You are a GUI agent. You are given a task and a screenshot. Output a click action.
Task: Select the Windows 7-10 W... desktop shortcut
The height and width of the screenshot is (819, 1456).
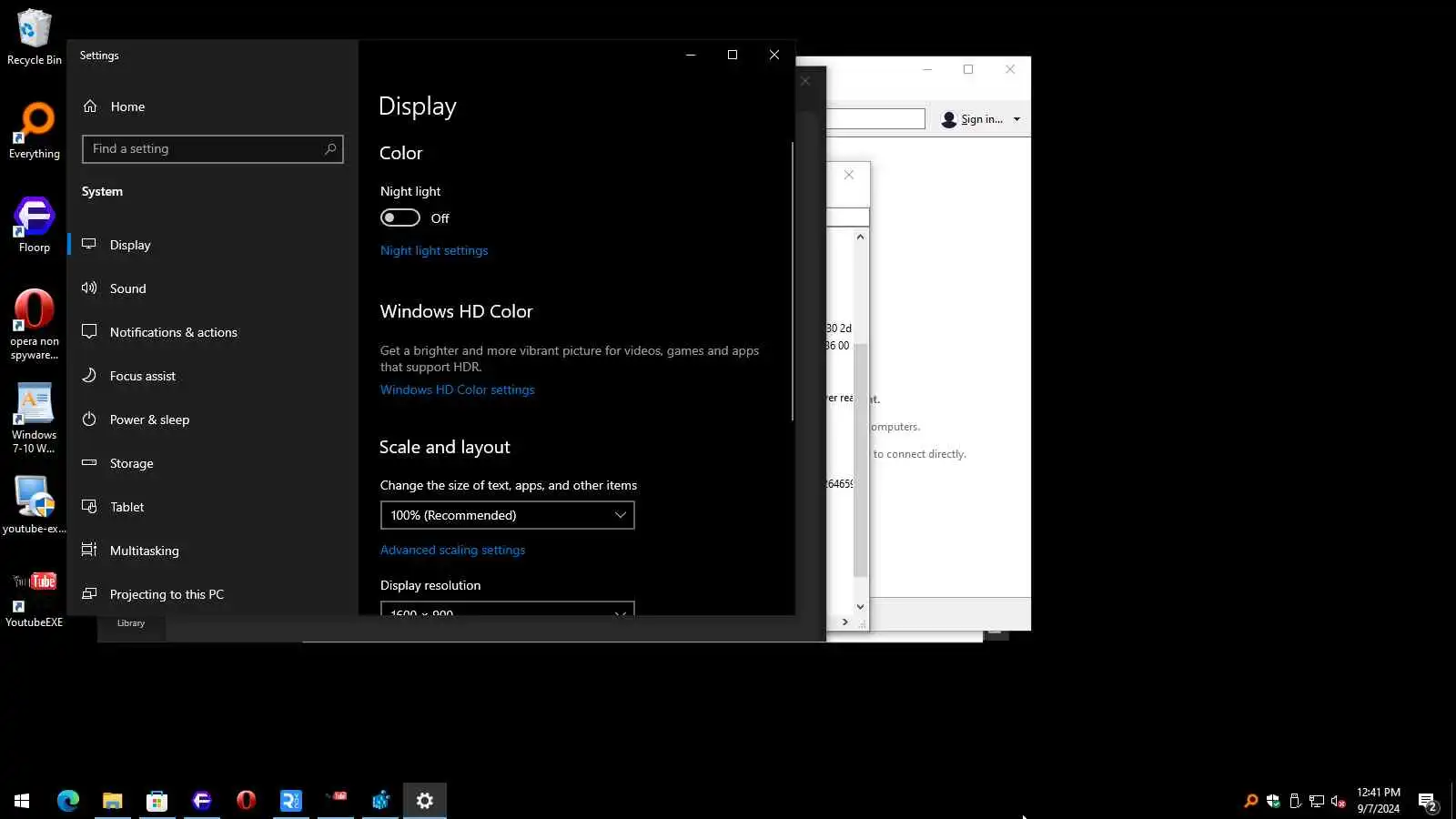[34, 419]
